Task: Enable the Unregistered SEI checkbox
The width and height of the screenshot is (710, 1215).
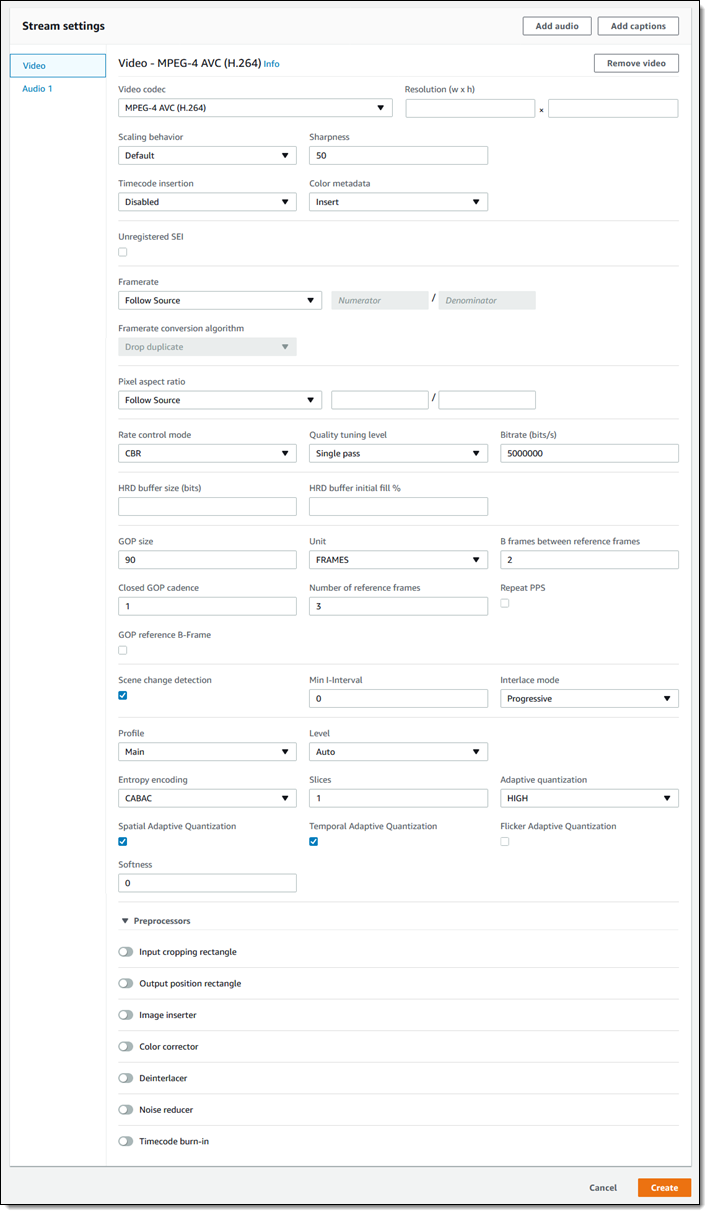Action: click(x=123, y=252)
